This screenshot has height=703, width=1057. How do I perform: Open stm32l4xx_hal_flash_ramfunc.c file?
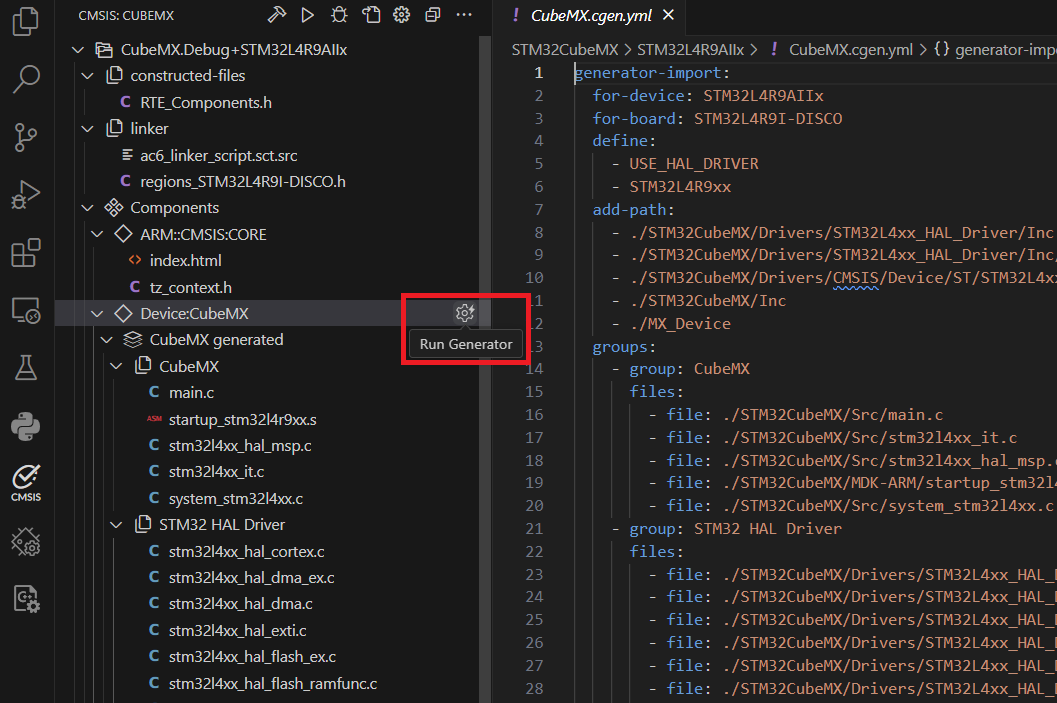(273, 684)
